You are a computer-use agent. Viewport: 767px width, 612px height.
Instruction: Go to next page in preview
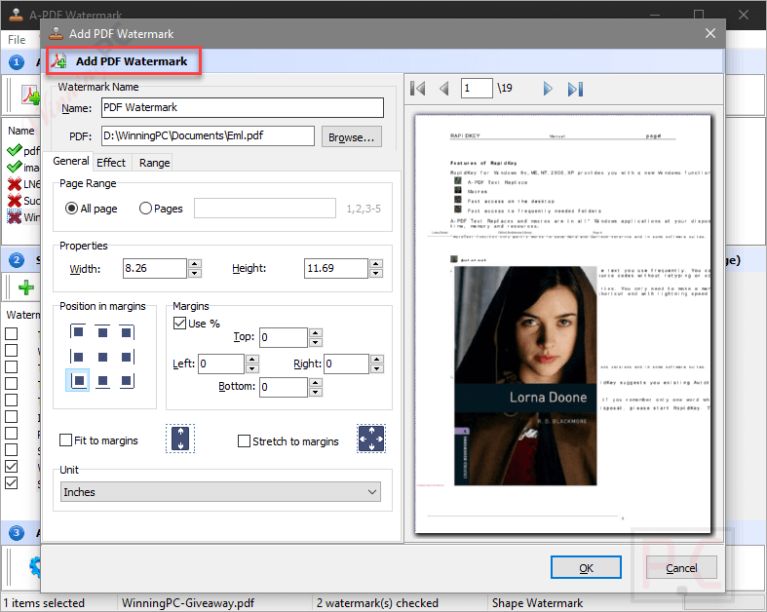click(x=547, y=89)
